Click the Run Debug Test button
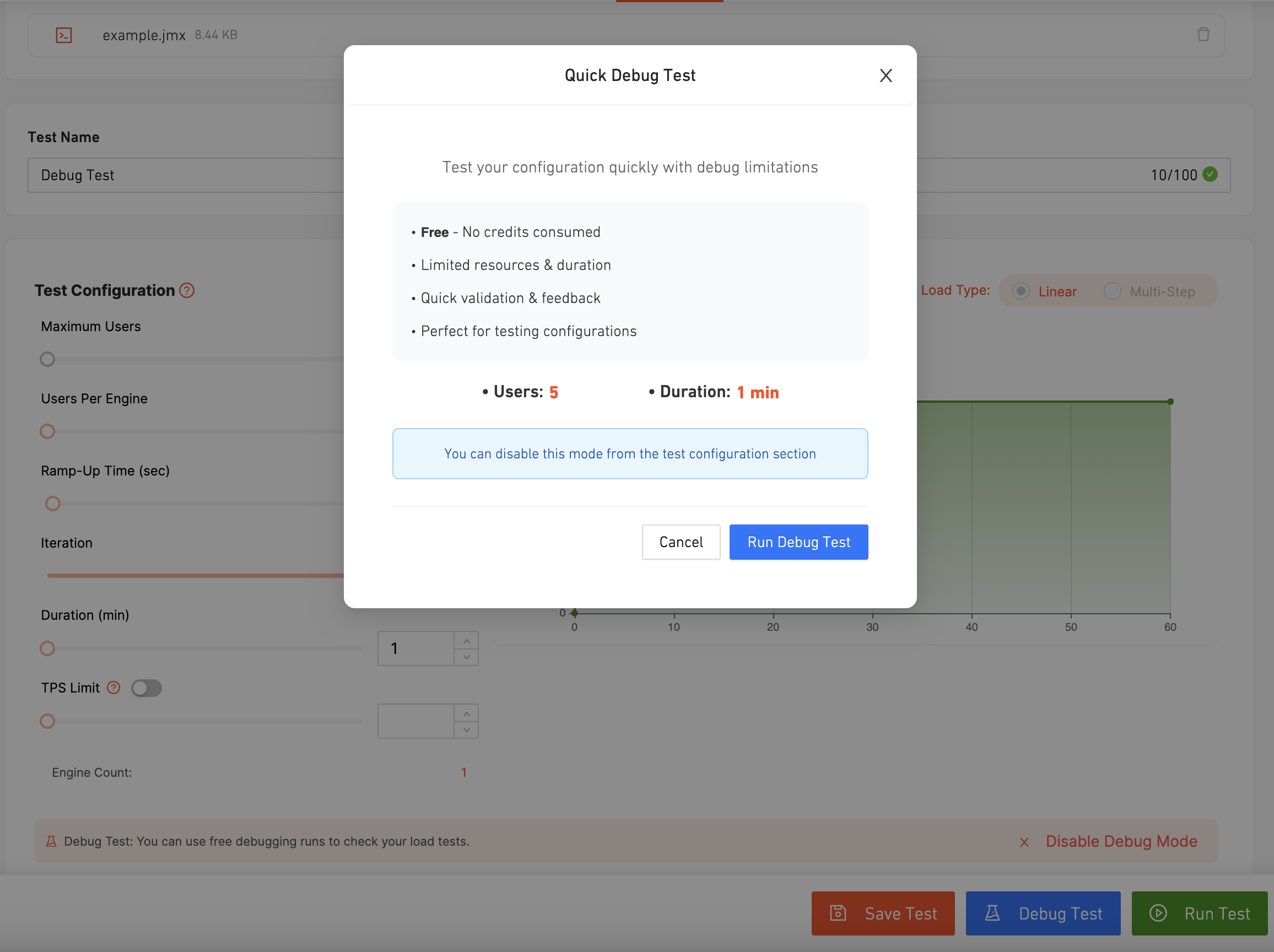Viewport: 1274px width, 952px height. 798,542
